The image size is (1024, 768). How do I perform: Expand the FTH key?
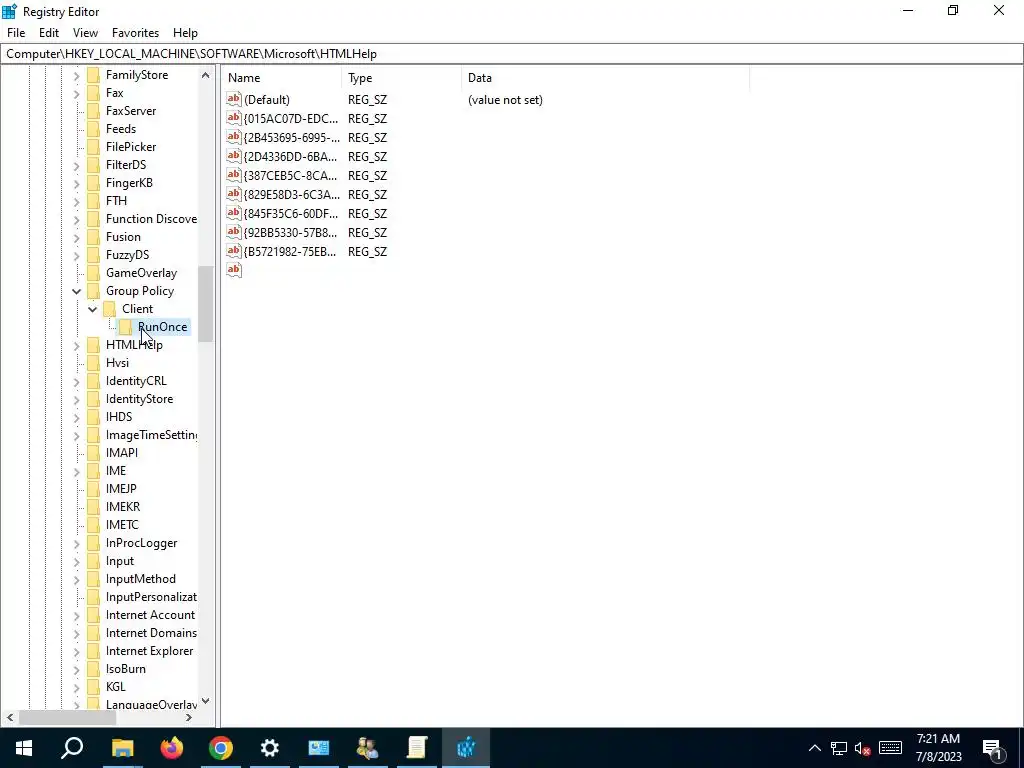[x=76, y=201]
